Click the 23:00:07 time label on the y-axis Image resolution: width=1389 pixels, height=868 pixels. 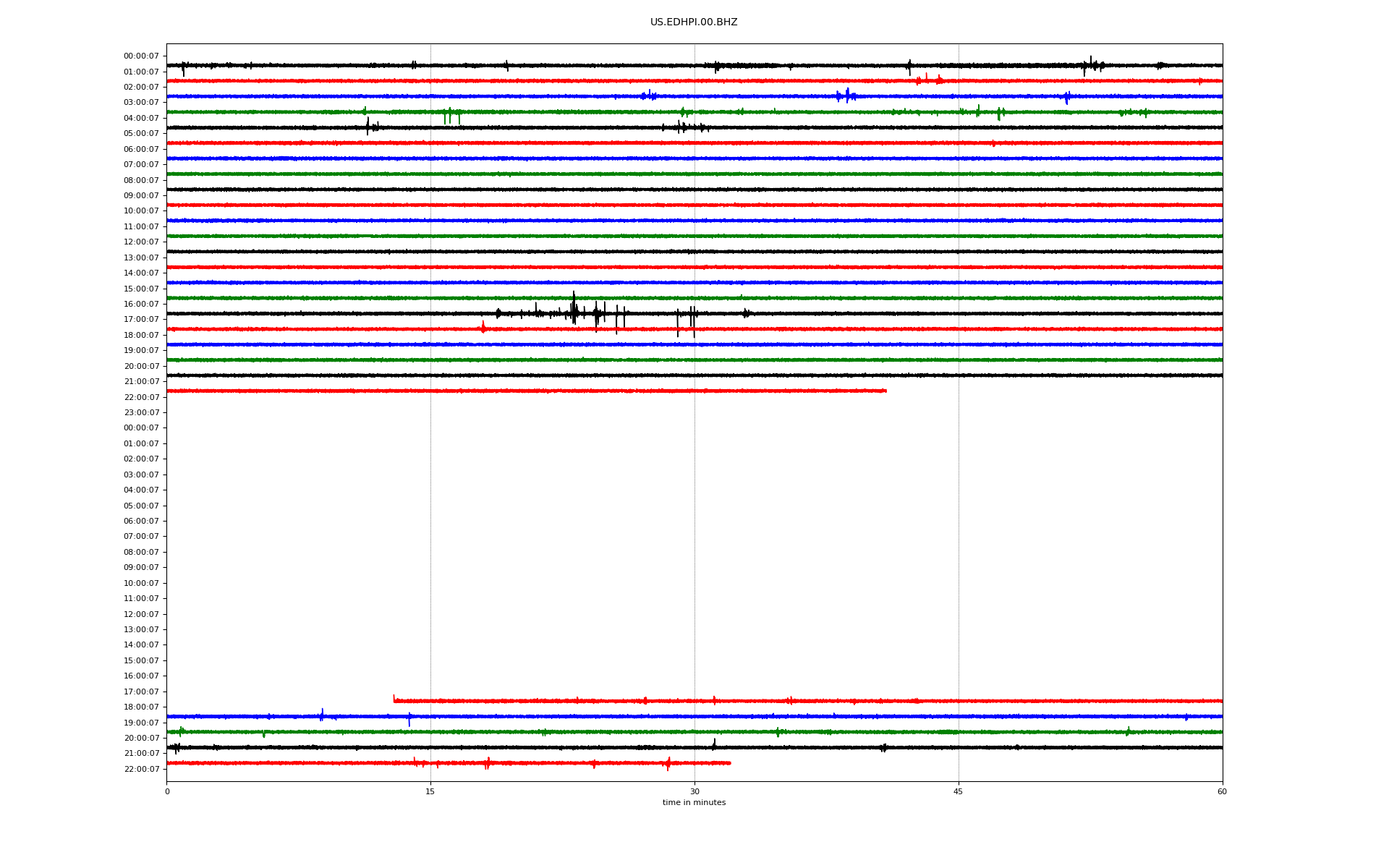click(x=141, y=412)
